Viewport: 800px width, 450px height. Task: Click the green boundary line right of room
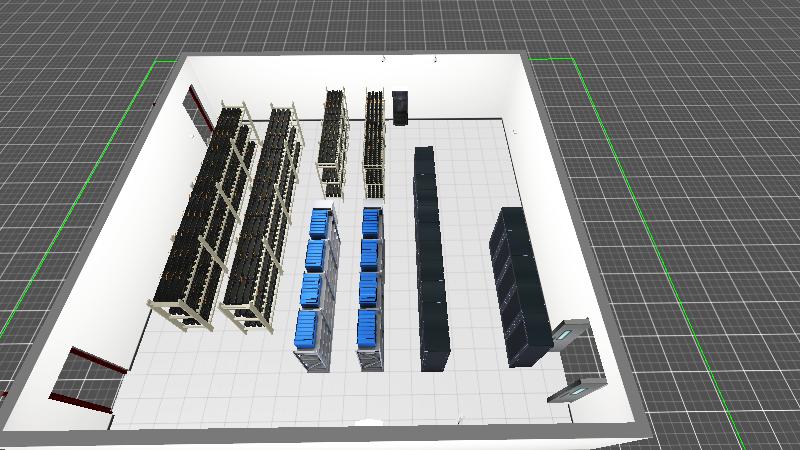640,190
